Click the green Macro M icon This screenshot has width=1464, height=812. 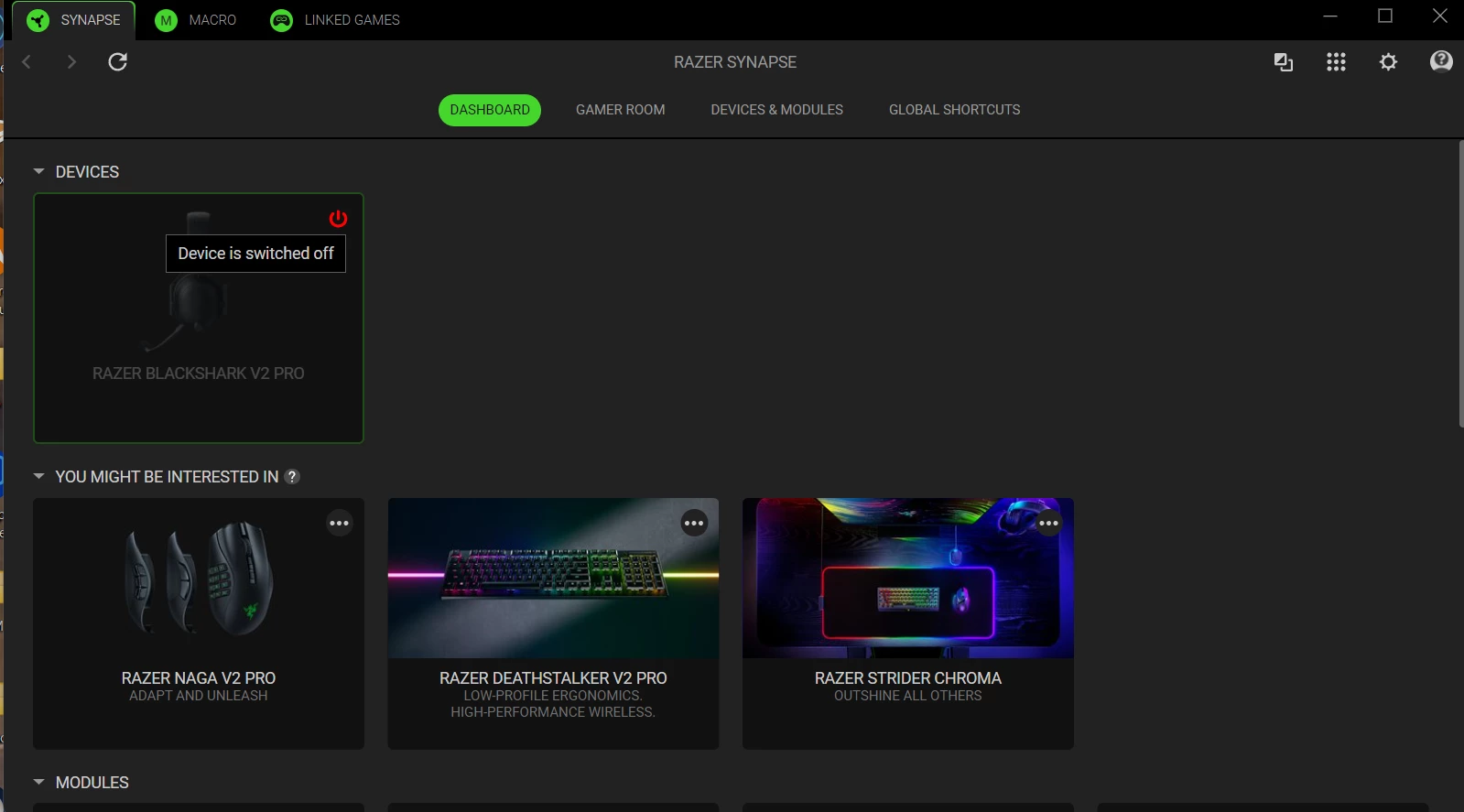[166, 20]
